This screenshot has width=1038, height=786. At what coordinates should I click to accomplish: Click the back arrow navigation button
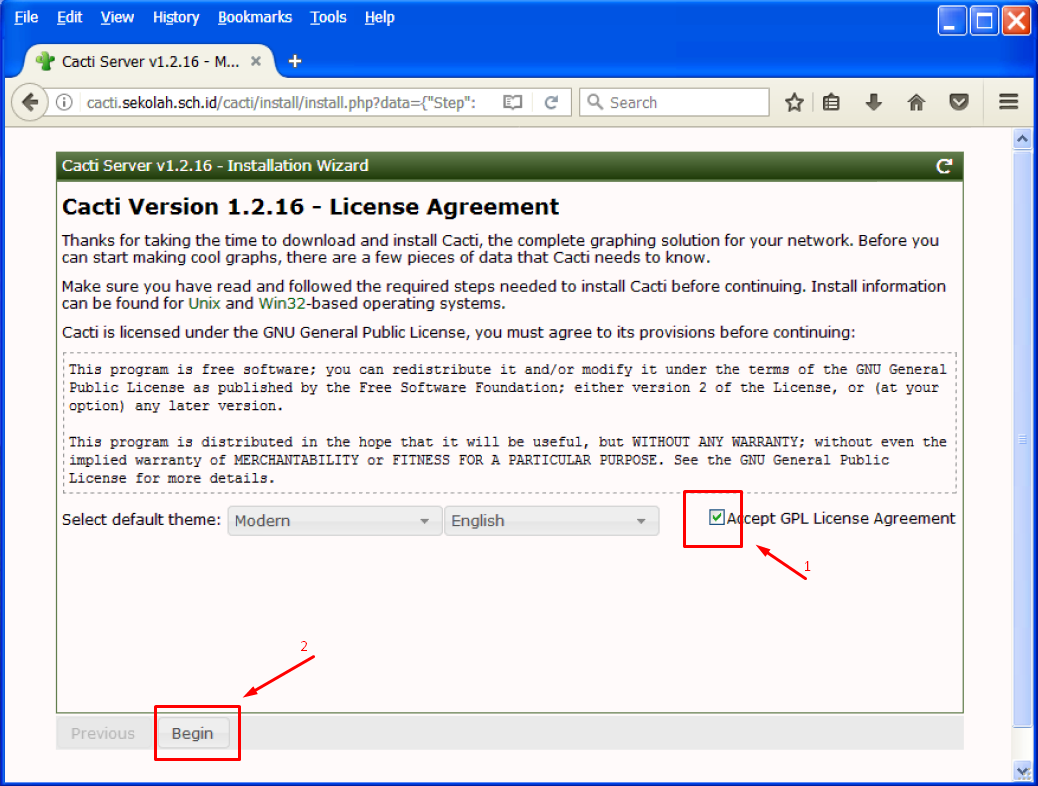30,102
